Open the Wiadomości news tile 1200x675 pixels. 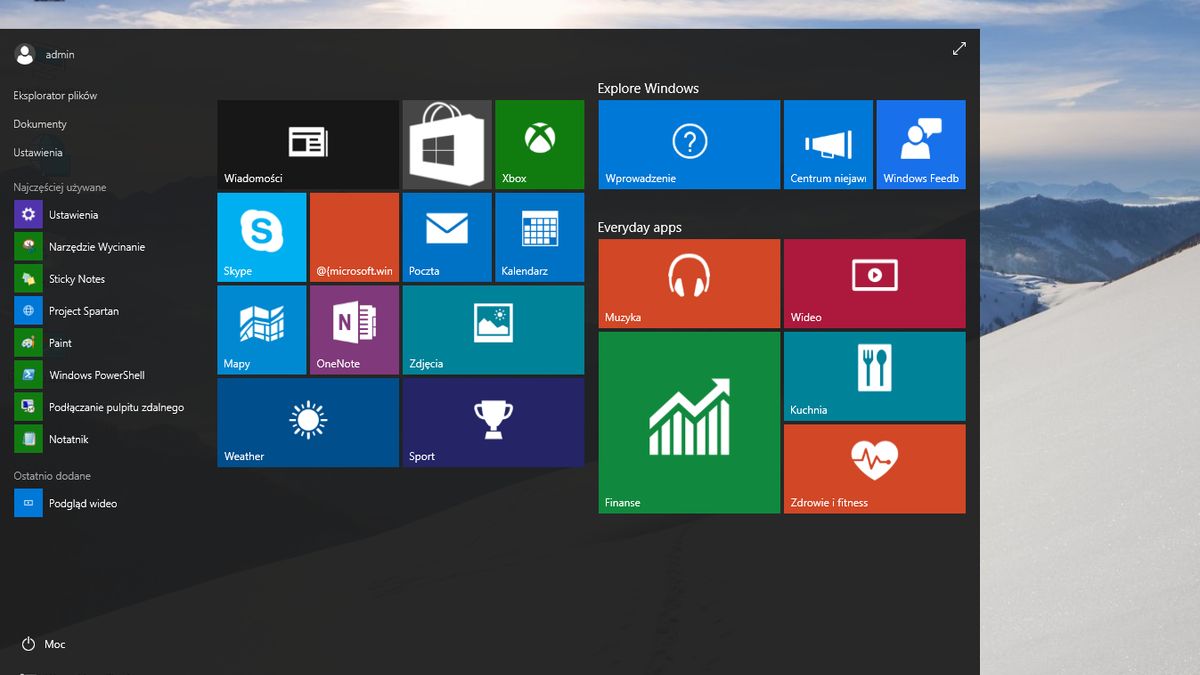click(308, 144)
